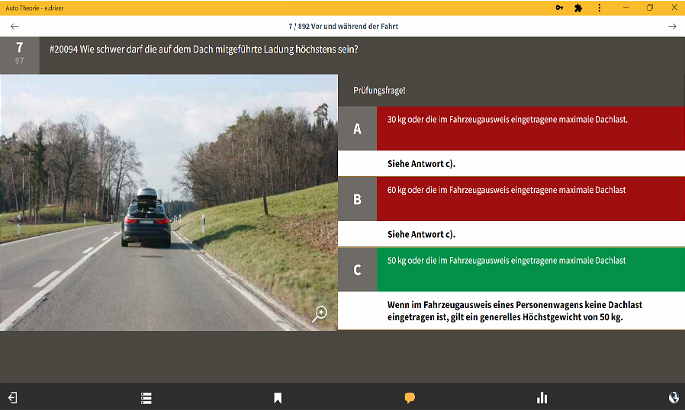Click the 'Auto Theorie - e.driver' window title
This screenshot has height=411, width=685.
click(x=35, y=8)
